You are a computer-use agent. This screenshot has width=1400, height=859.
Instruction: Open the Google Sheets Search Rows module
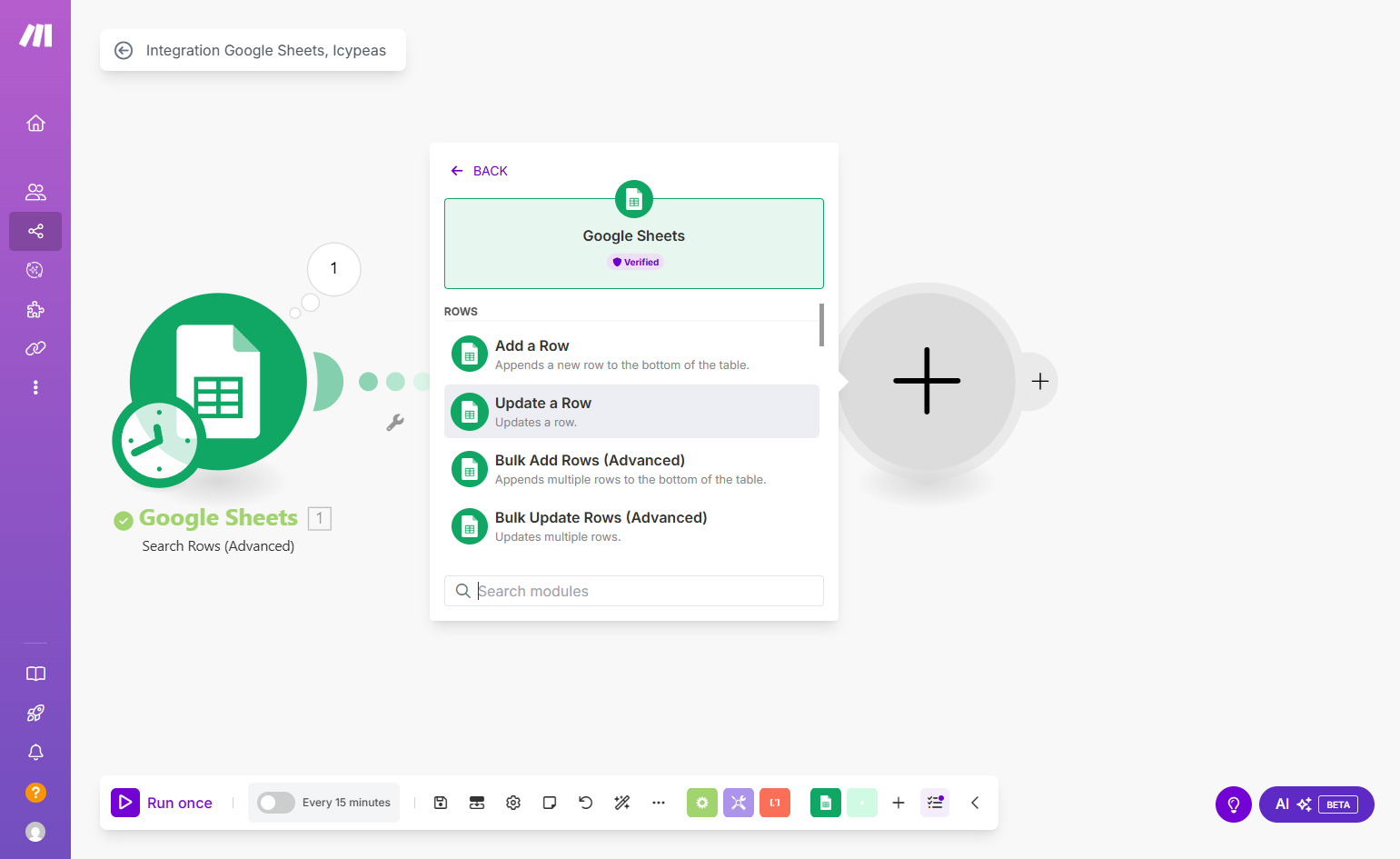click(218, 381)
